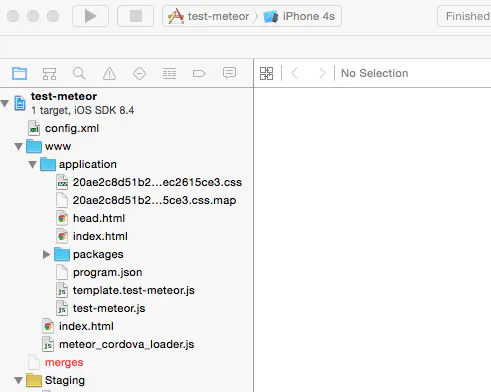491x392 pixels.
Task: Open the Find navigator magnifier icon
Action: click(x=79, y=73)
